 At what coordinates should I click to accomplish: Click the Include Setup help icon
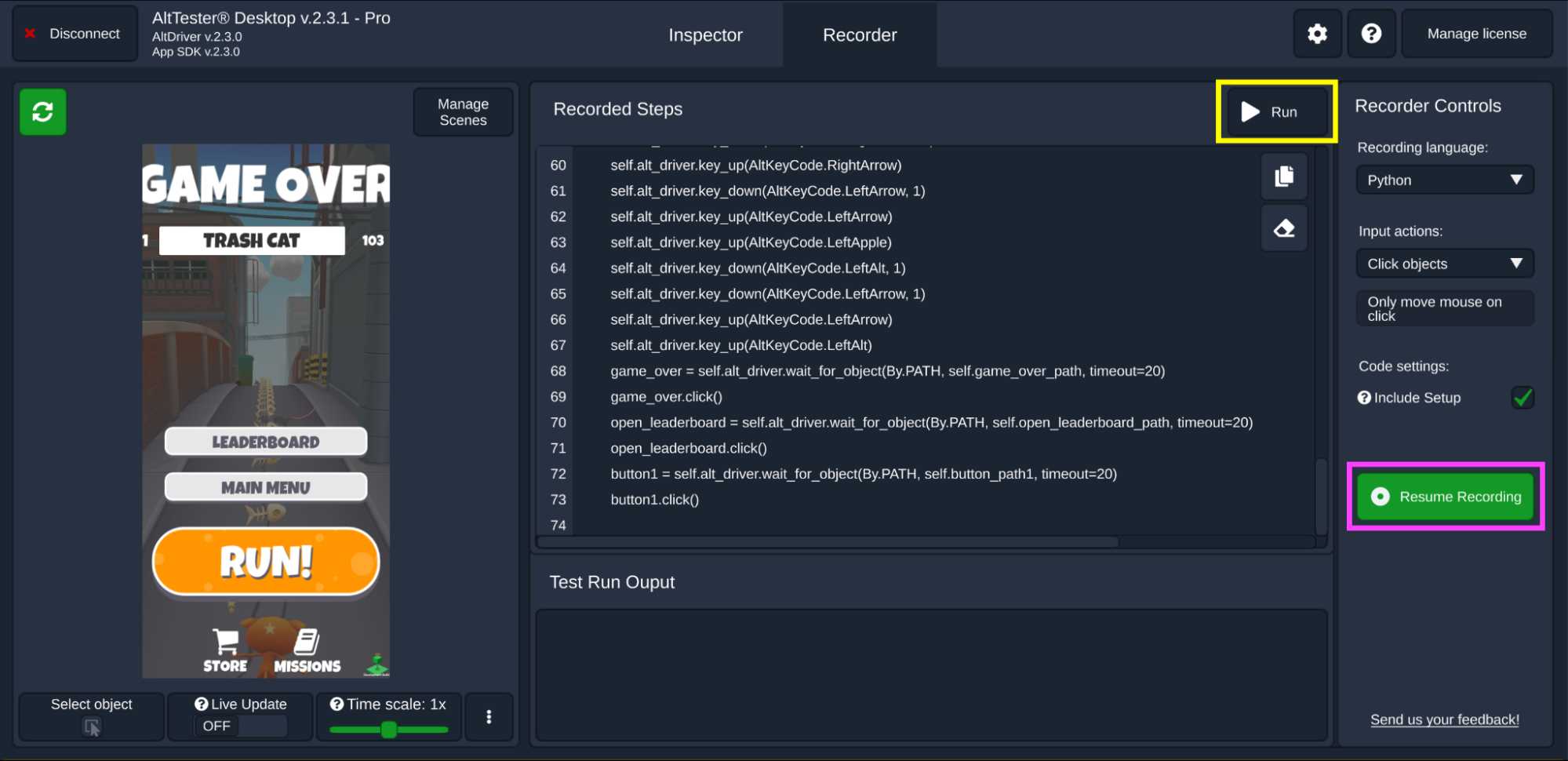1364,397
